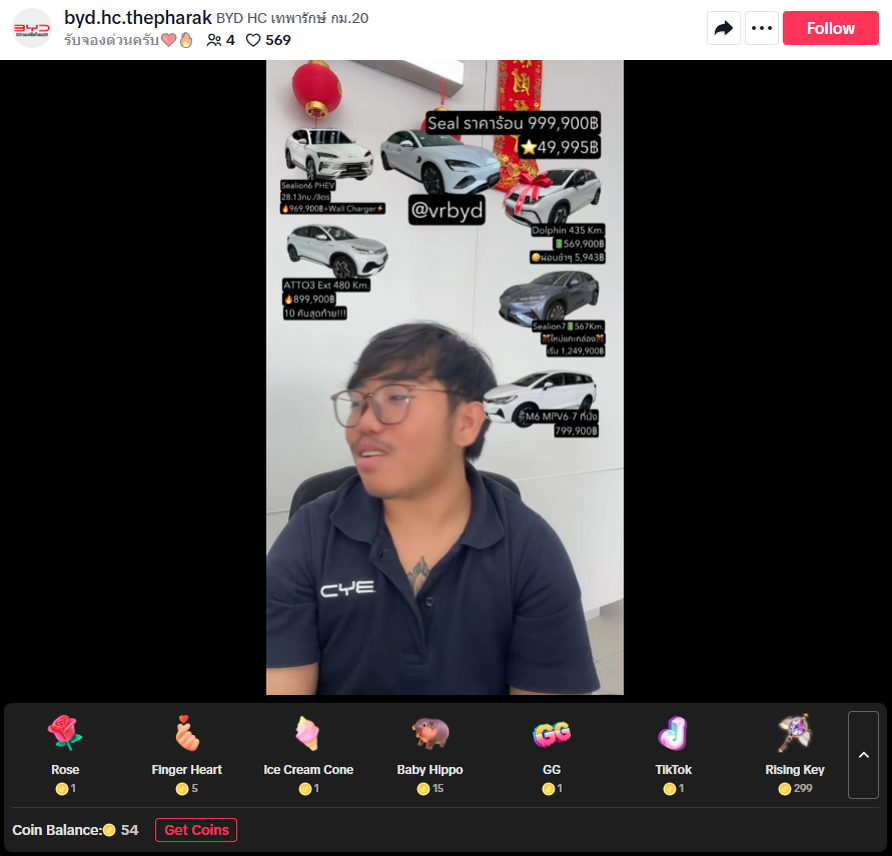Click the ATTO3 Ext 480 Km. label
This screenshot has height=856, width=892.
click(327, 285)
